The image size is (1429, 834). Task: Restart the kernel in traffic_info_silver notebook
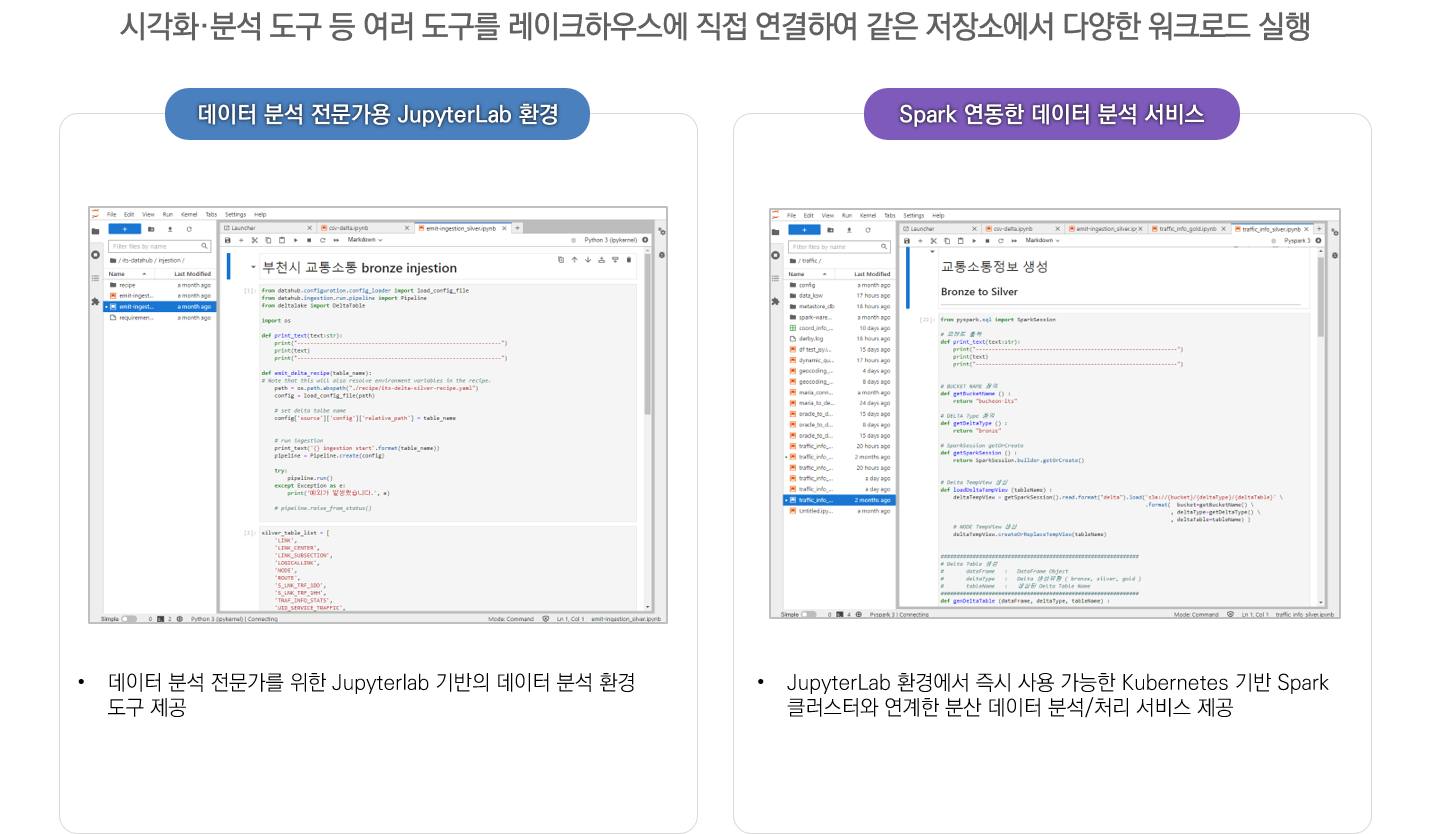1003,241
